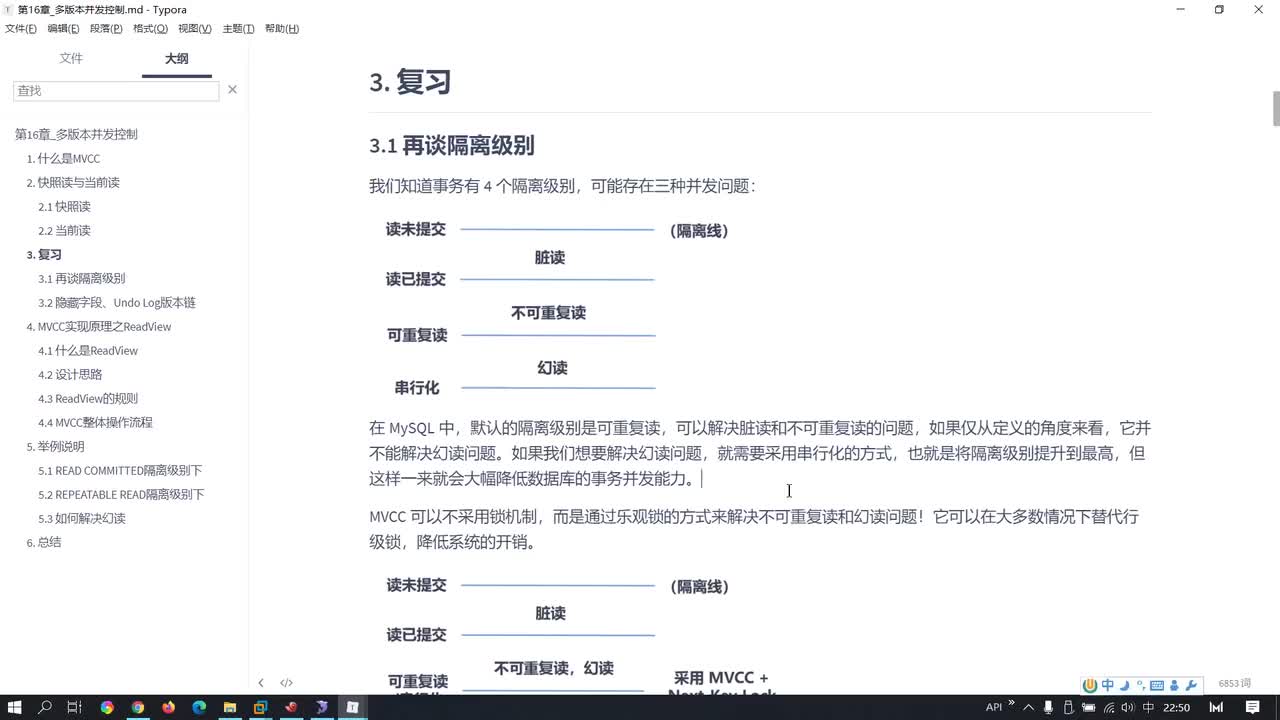Open Task View on the taskbar
1280x720 pixels.
(75, 707)
